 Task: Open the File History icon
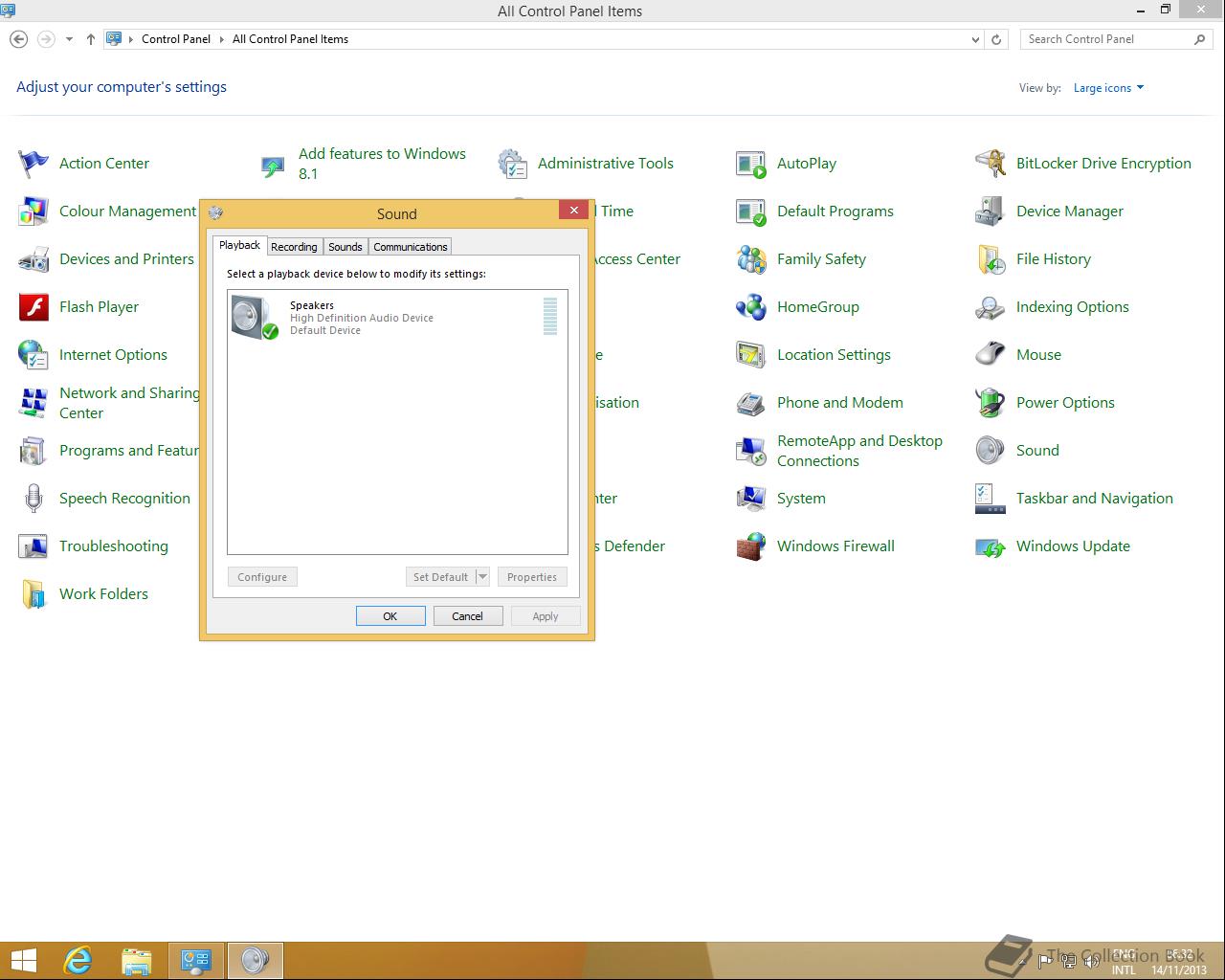[991, 259]
